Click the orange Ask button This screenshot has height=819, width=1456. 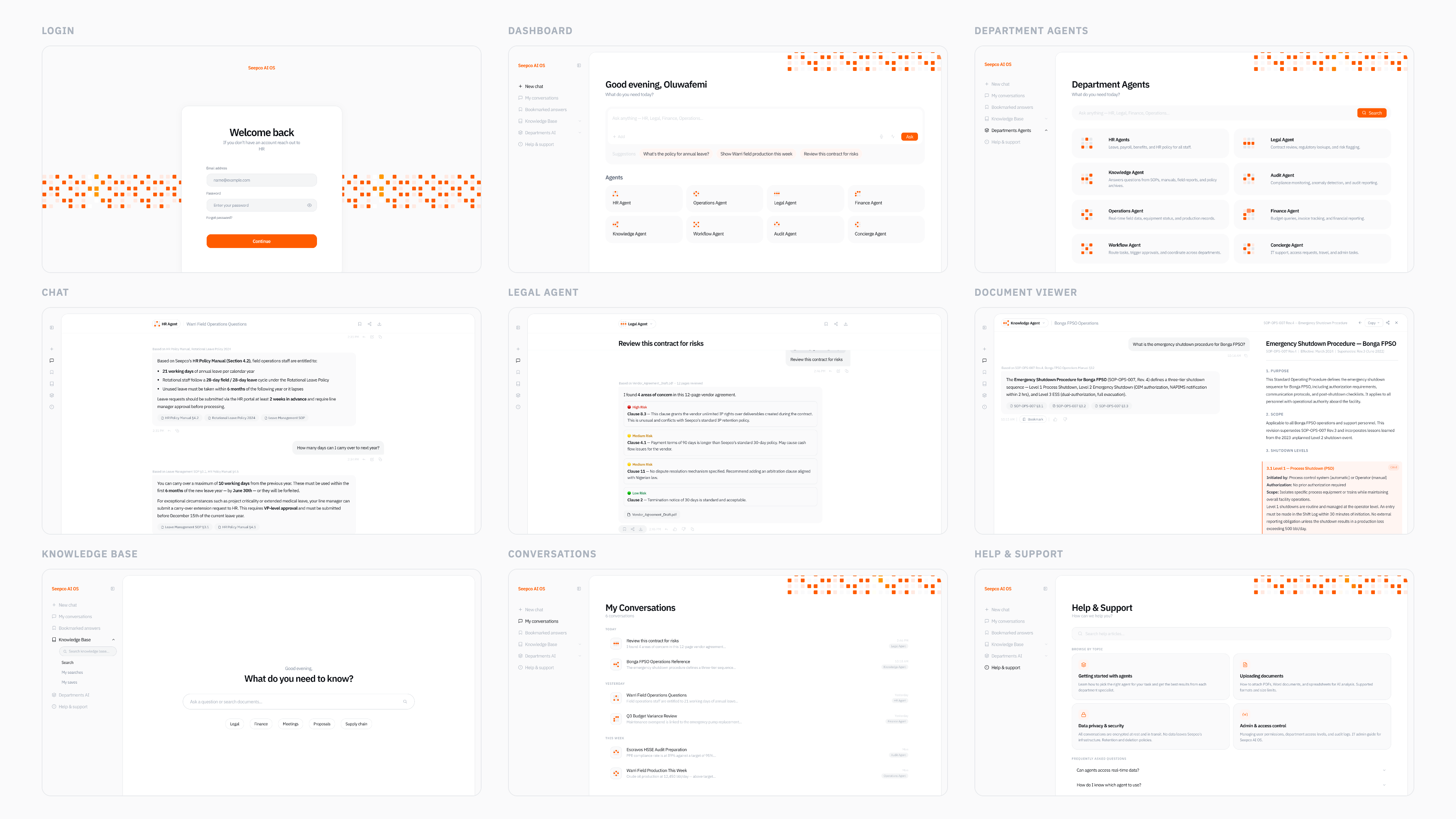point(910,137)
